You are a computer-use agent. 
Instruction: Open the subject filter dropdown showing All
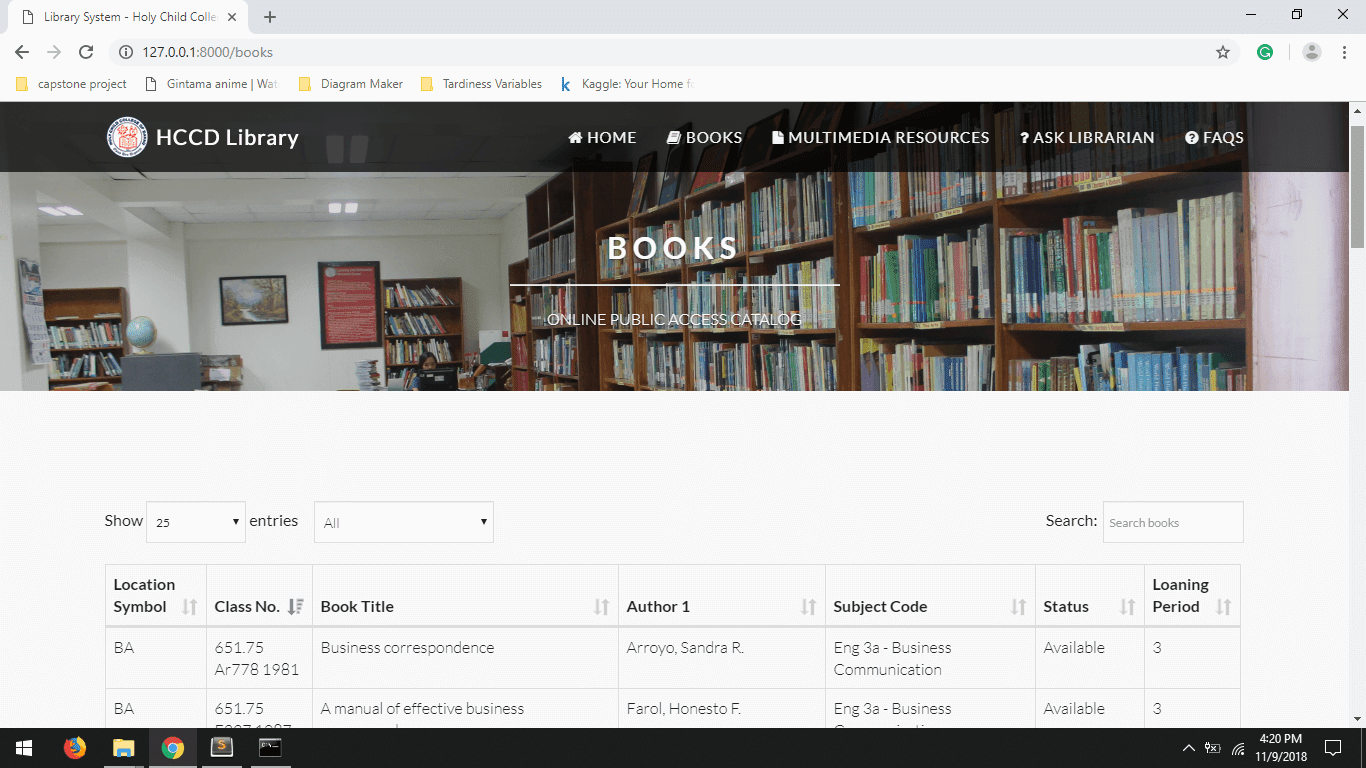click(x=403, y=521)
